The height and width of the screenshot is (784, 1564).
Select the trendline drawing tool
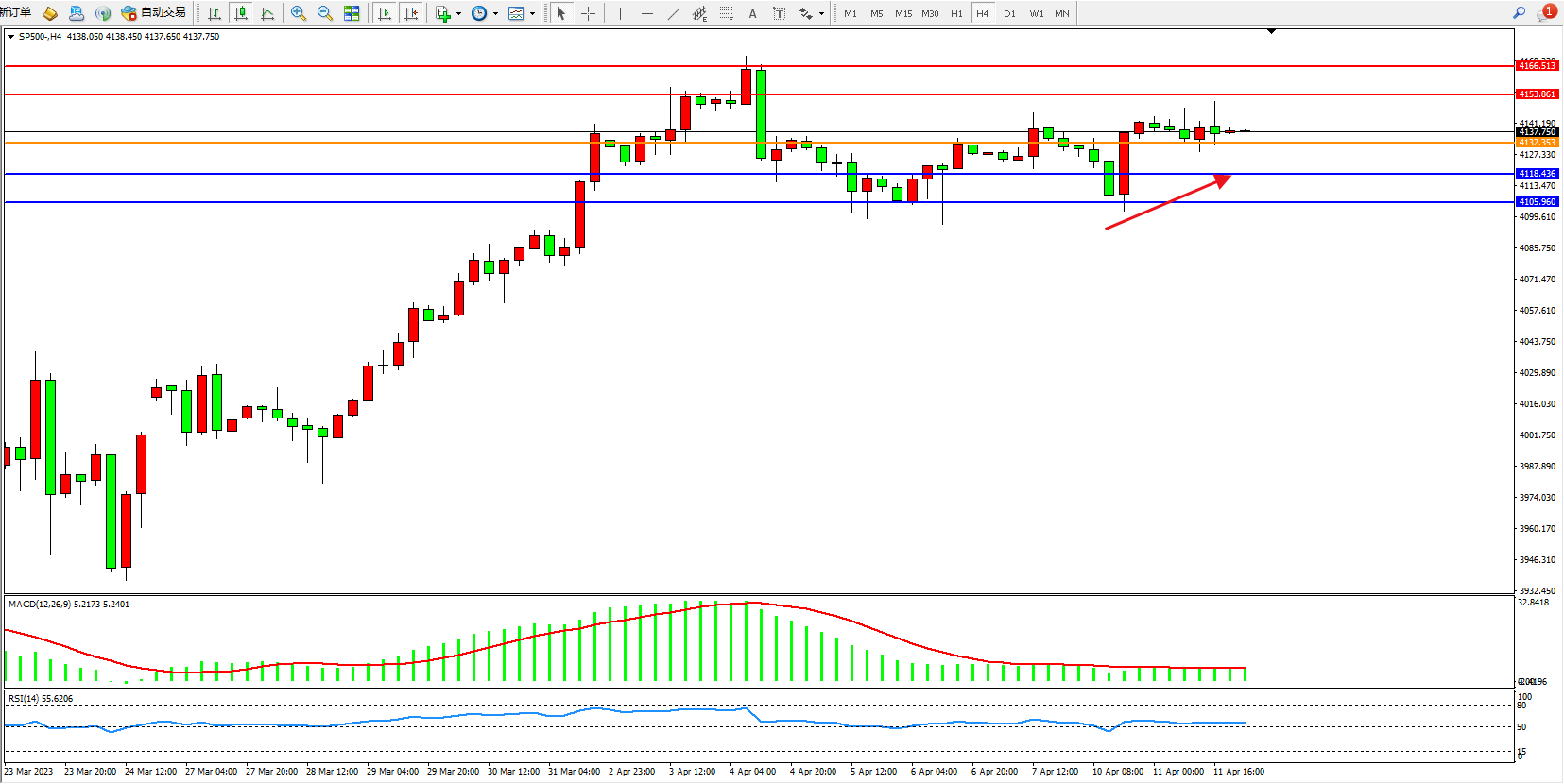click(x=673, y=13)
